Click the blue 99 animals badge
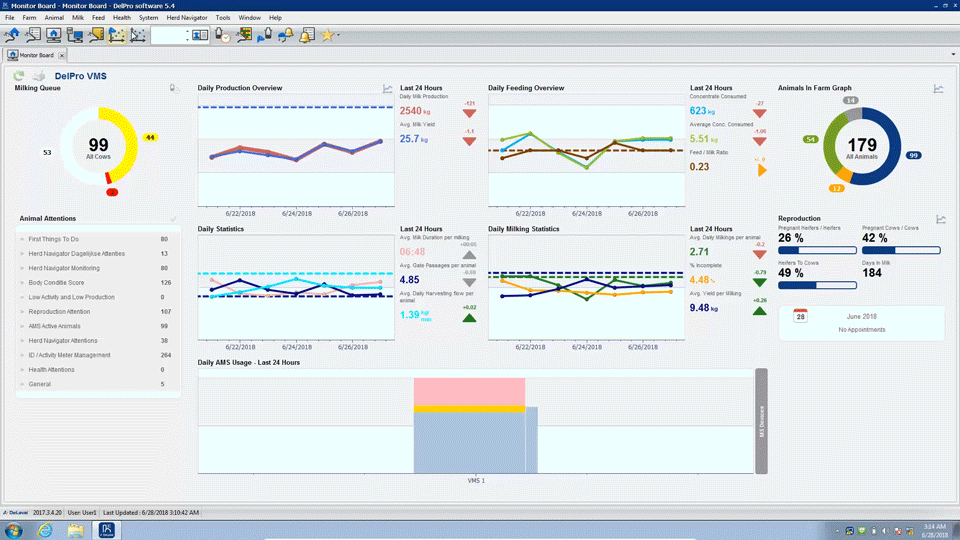This screenshot has width=960, height=540. point(913,156)
